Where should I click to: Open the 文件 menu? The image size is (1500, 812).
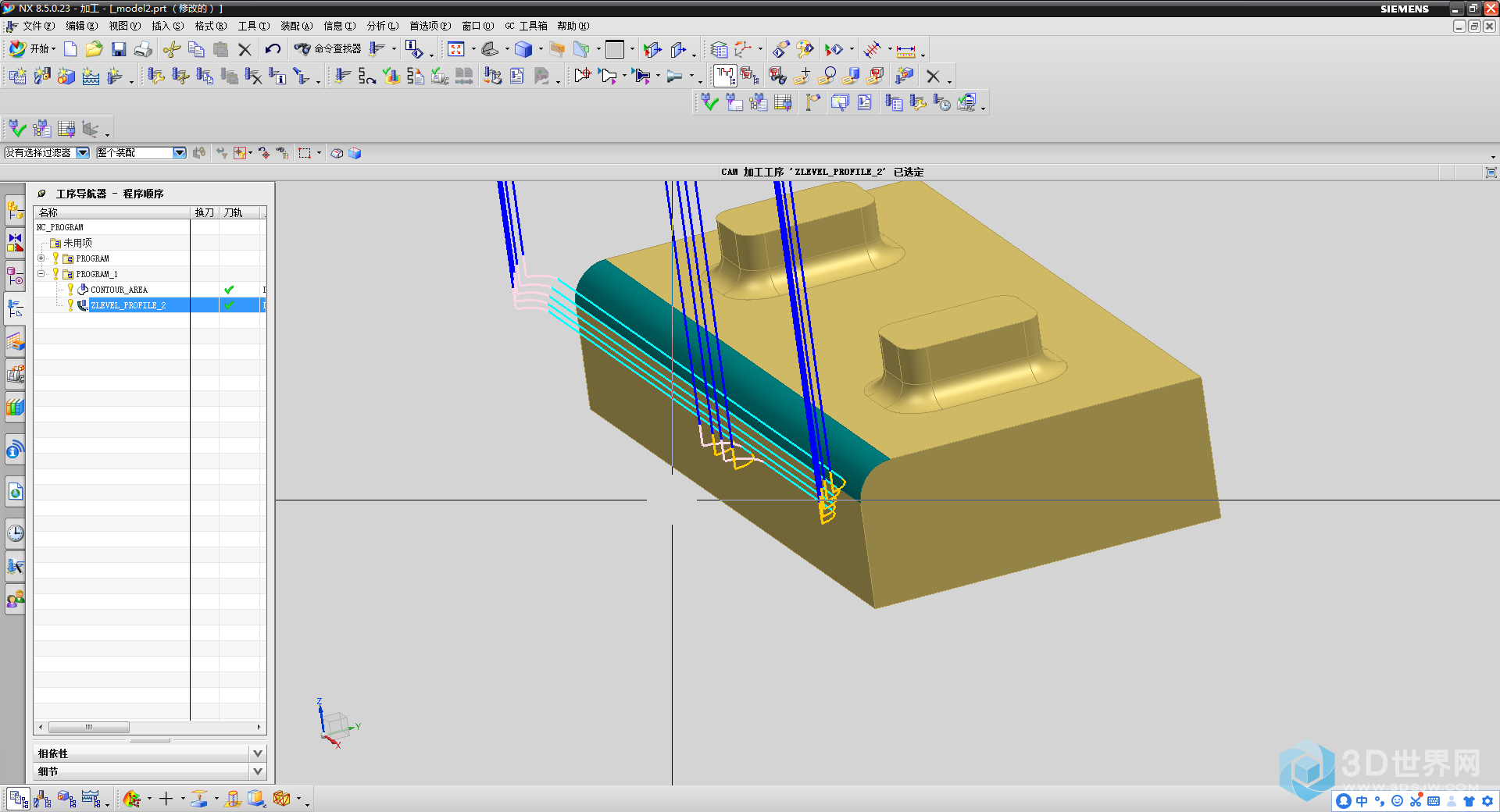coord(38,26)
